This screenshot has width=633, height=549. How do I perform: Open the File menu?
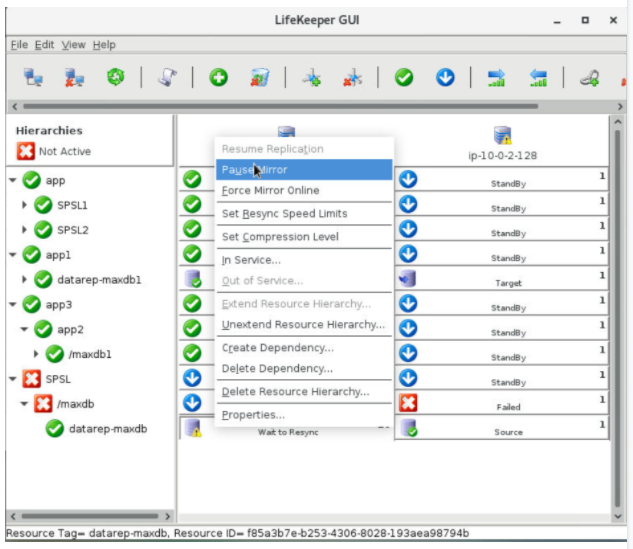pyautogui.click(x=19, y=44)
